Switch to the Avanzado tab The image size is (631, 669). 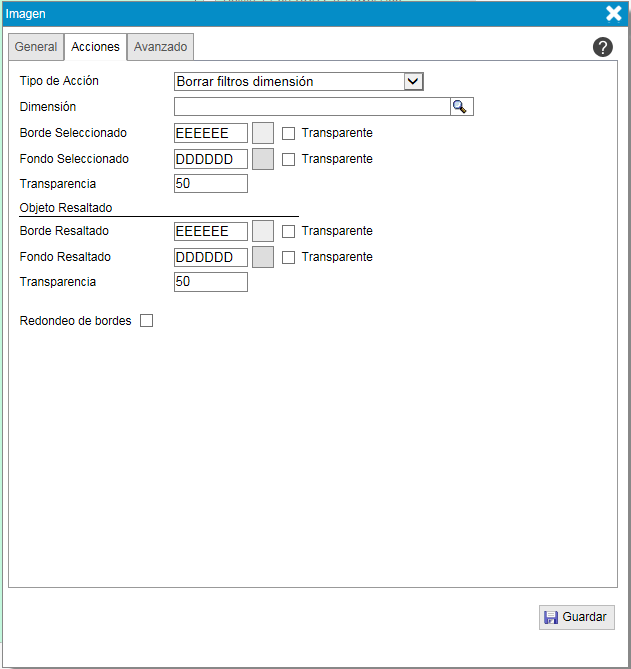tap(160, 47)
